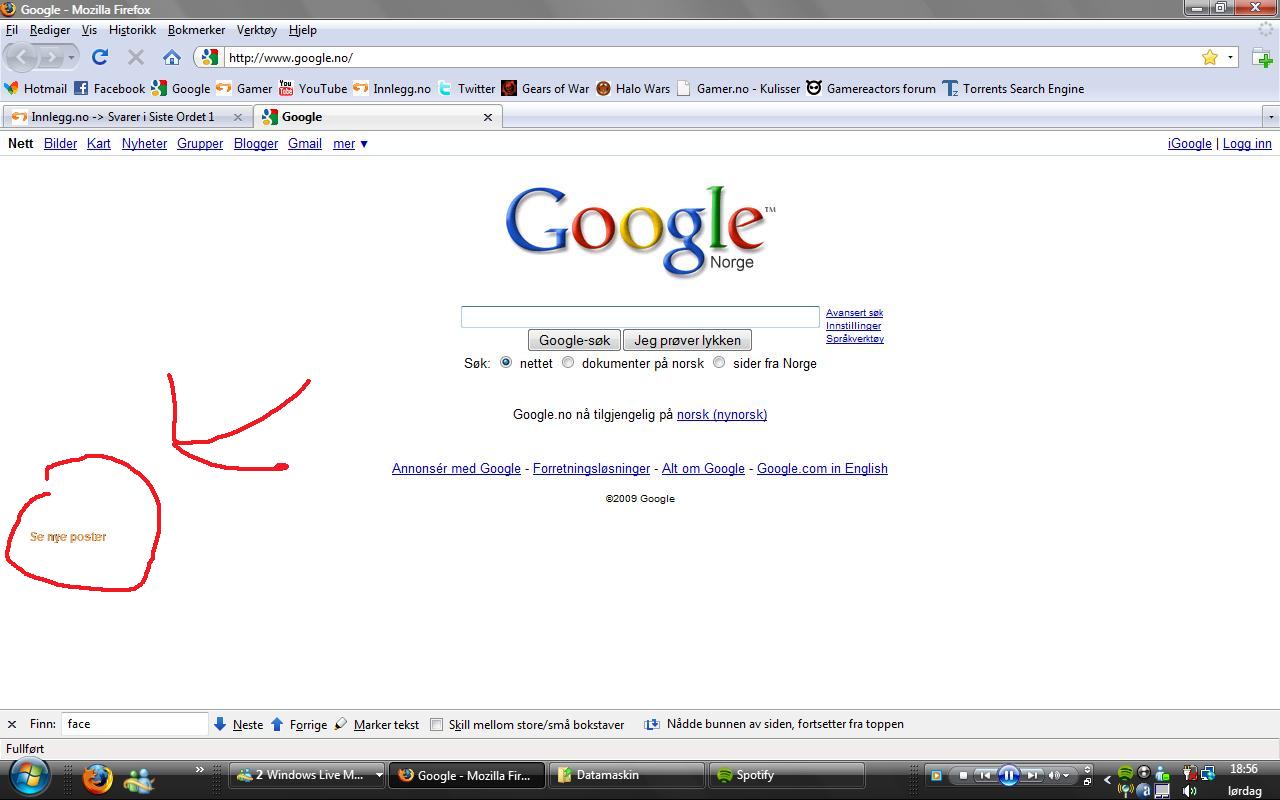Launch Windows Live Messenger from quick launch
1280x800 pixels.
coord(139,778)
